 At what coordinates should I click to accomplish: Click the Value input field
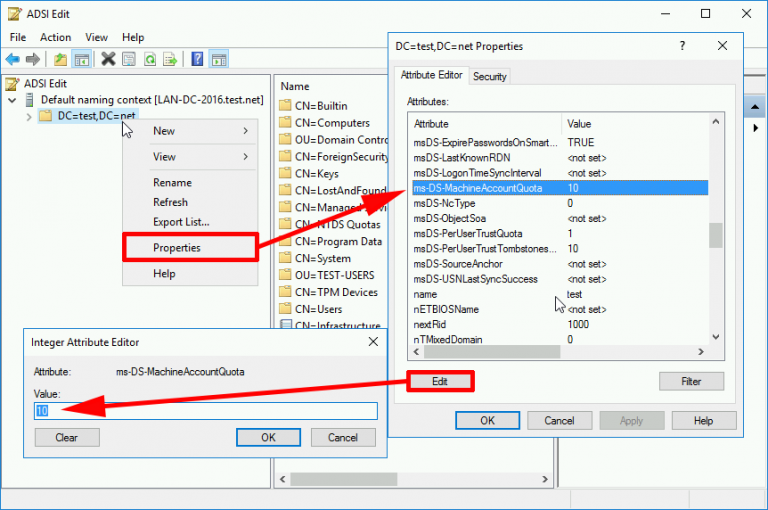pos(205,411)
